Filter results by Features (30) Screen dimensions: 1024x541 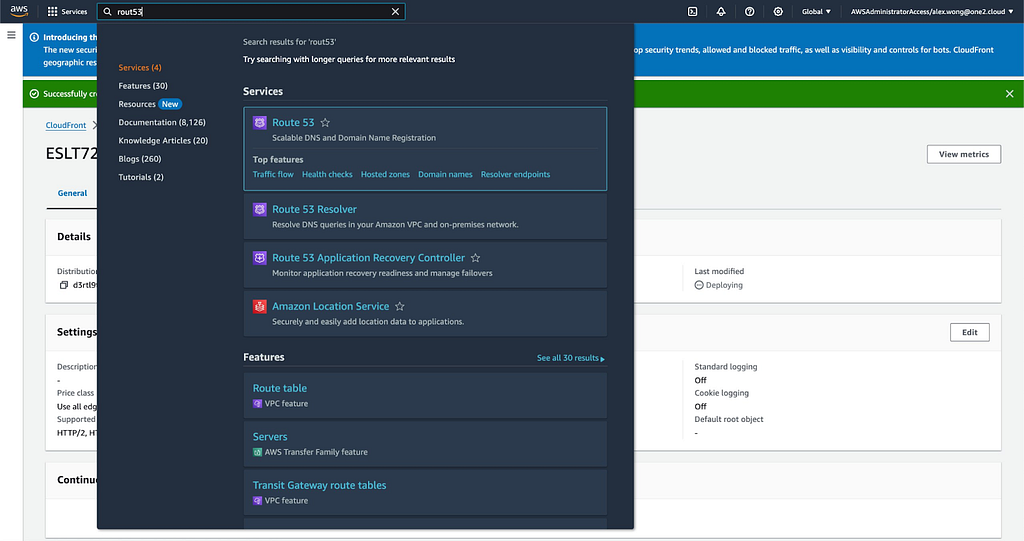coord(143,86)
